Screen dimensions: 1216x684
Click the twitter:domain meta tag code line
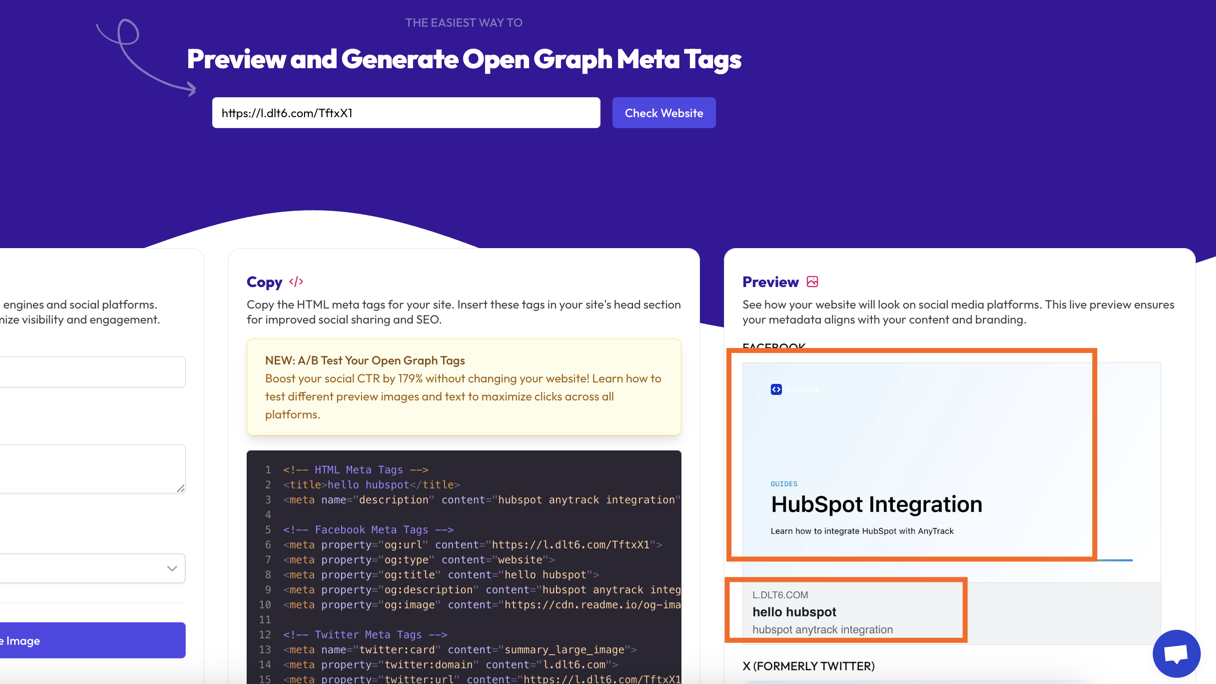(x=450, y=665)
